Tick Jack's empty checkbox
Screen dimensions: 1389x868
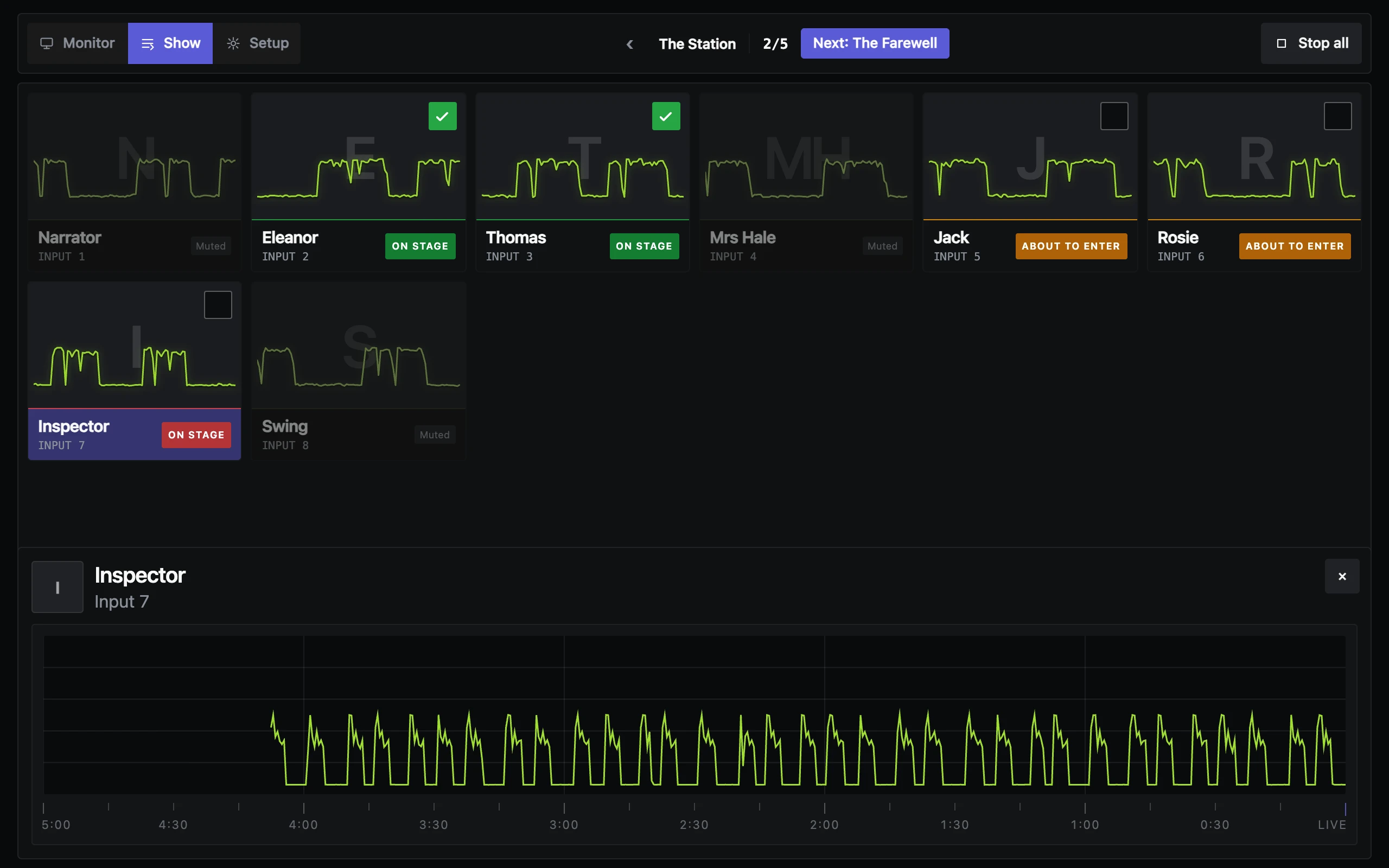point(1114,116)
